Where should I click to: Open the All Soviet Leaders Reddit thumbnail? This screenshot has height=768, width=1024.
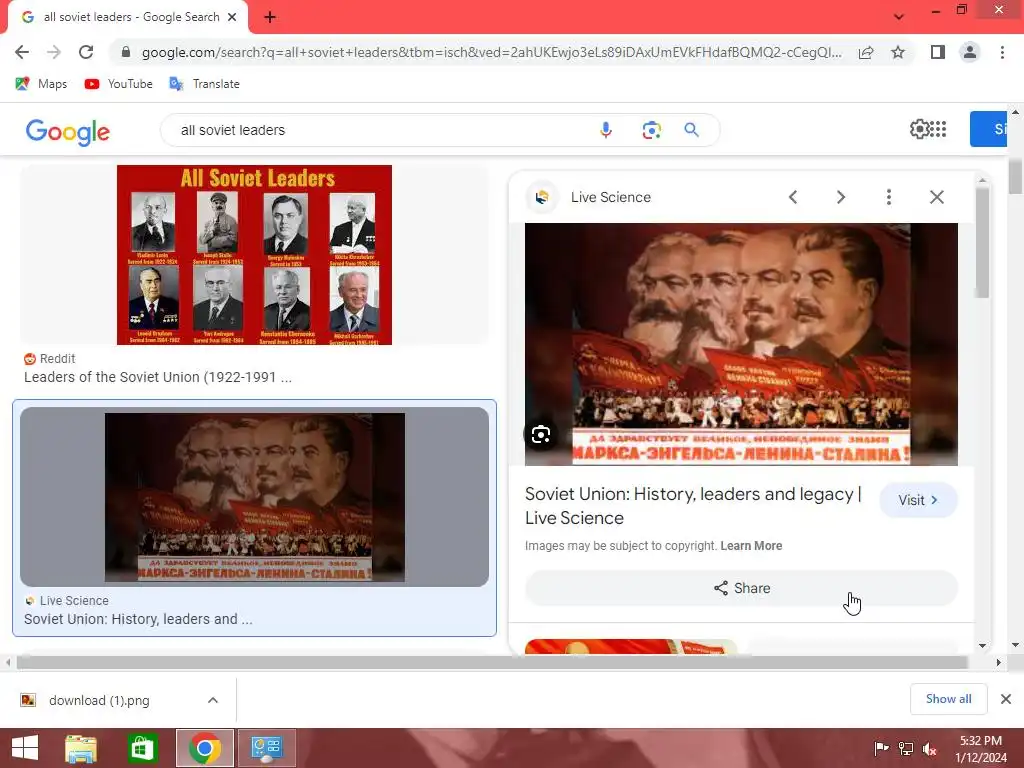tap(254, 255)
